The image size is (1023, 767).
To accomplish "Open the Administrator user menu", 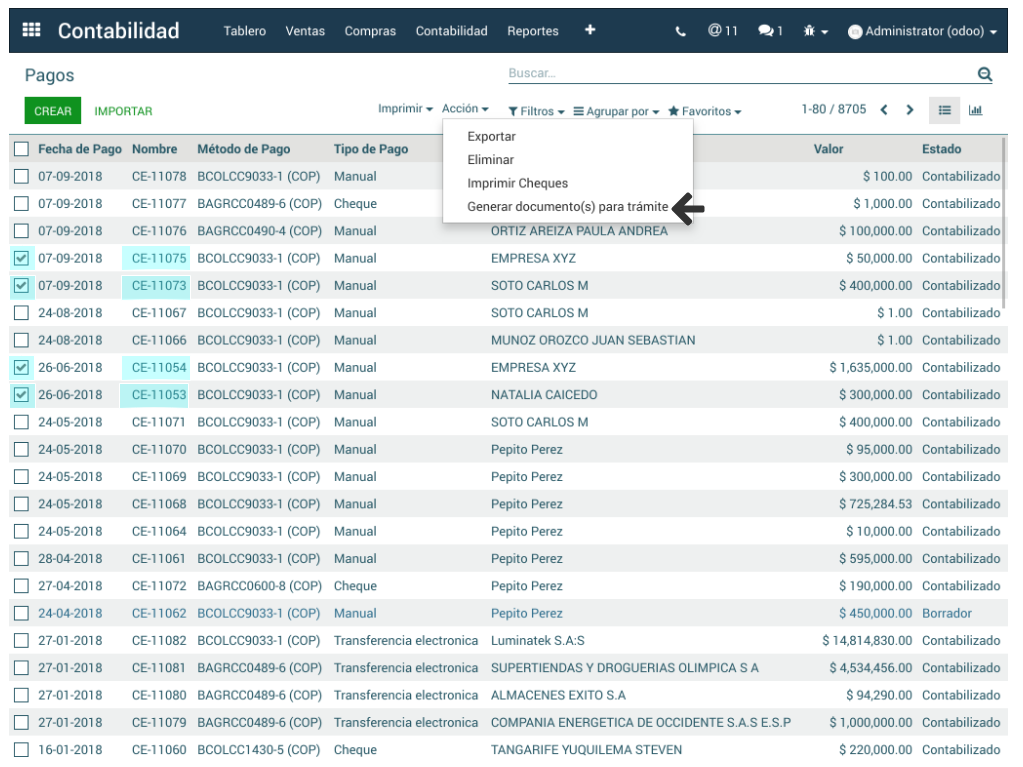I will pyautogui.click(x=922, y=31).
